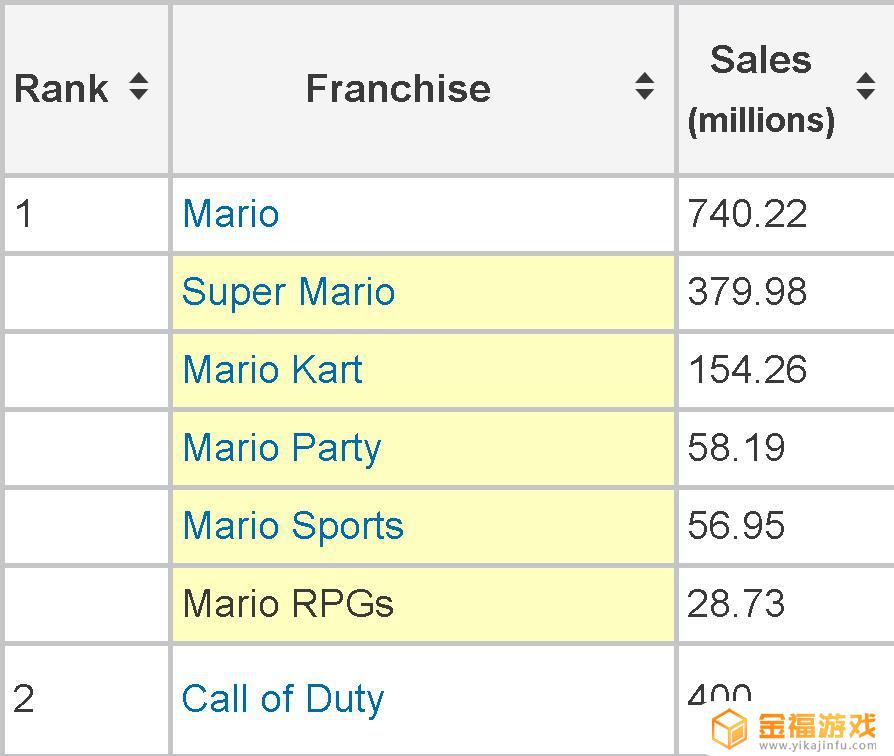Screen dimensions: 894x756
Task: Click the www.yikajinfu.com watermark text
Action: point(818,745)
